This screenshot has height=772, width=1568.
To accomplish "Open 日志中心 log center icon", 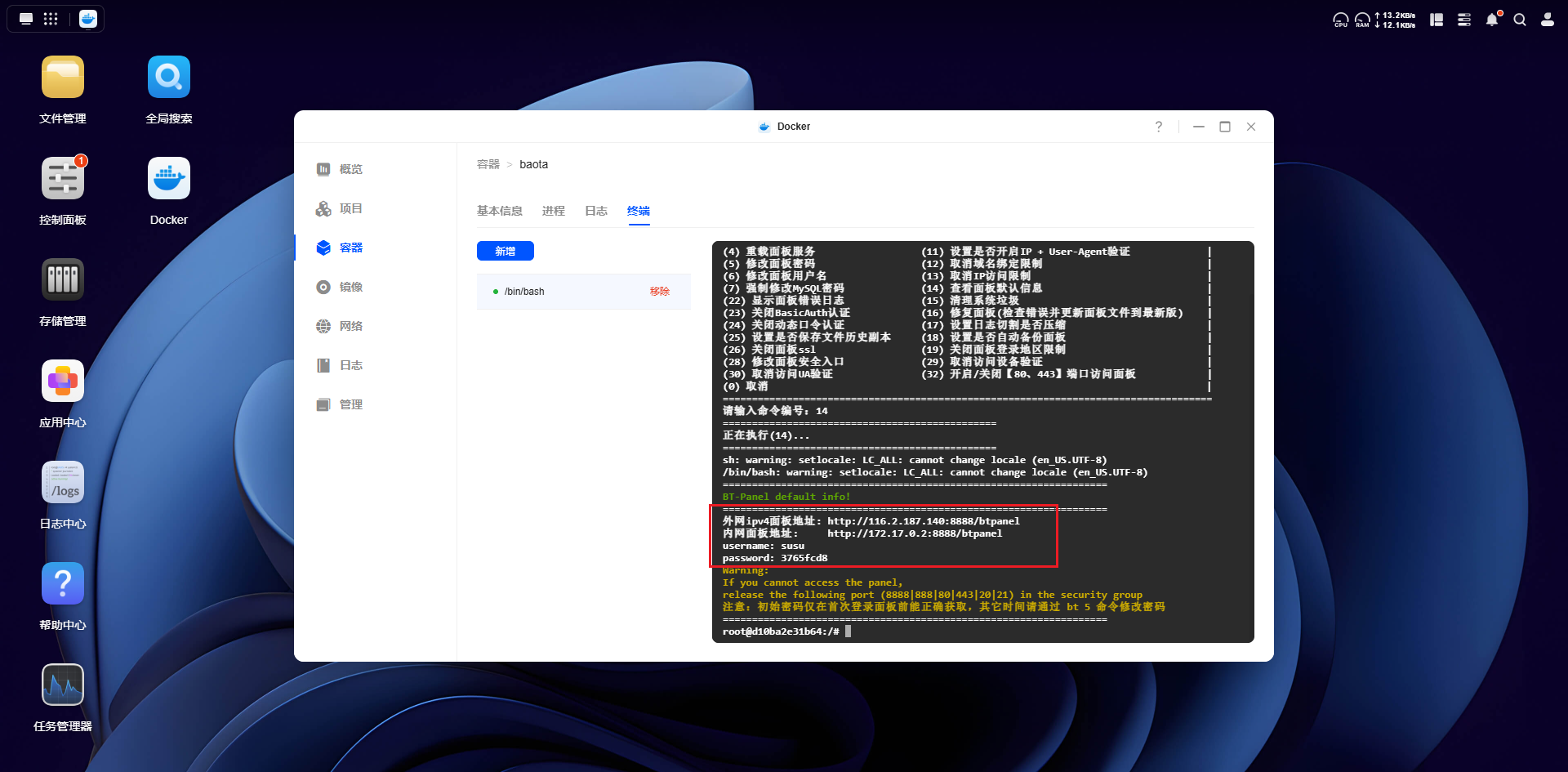I will 63,483.
